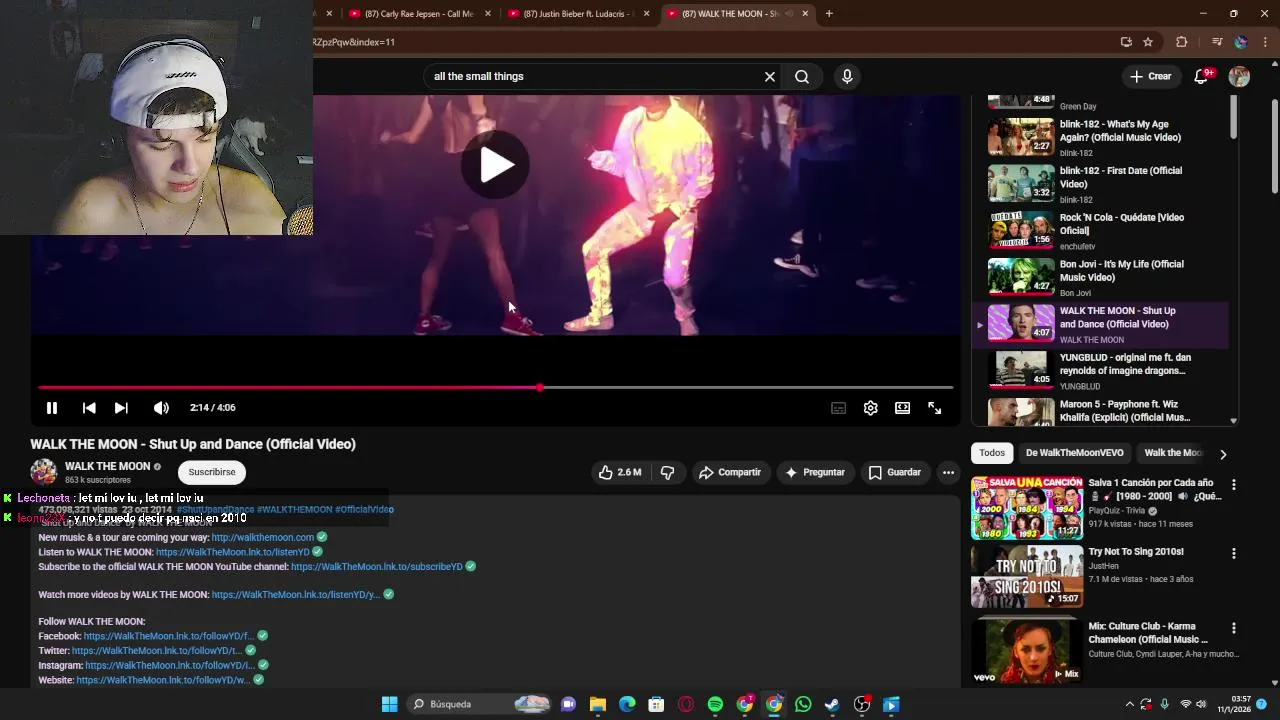1280x720 pixels.
Task: Open Chrome media controls icon
Action: (1216, 42)
